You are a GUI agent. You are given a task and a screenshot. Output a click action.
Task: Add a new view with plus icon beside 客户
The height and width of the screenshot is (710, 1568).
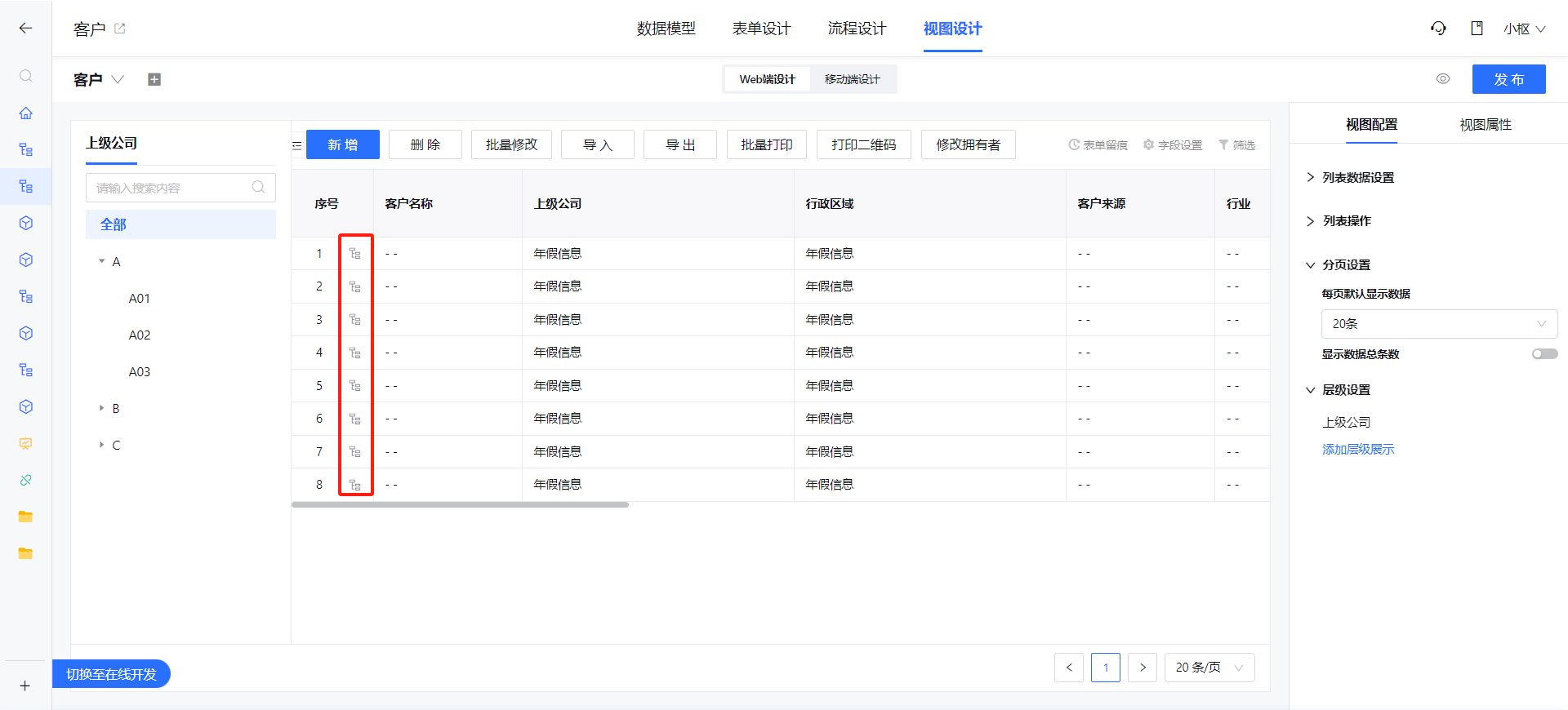tap(154, 79)
